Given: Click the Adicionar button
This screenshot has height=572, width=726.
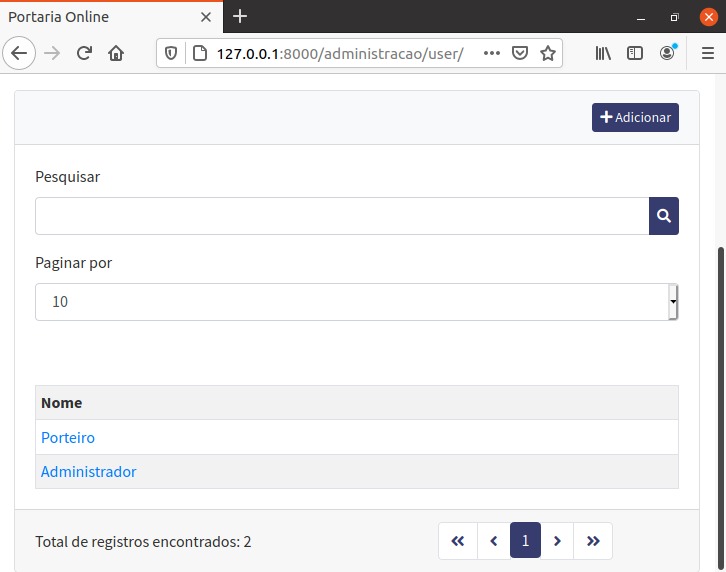Looking at the screenshot, I should pos(635,117).
